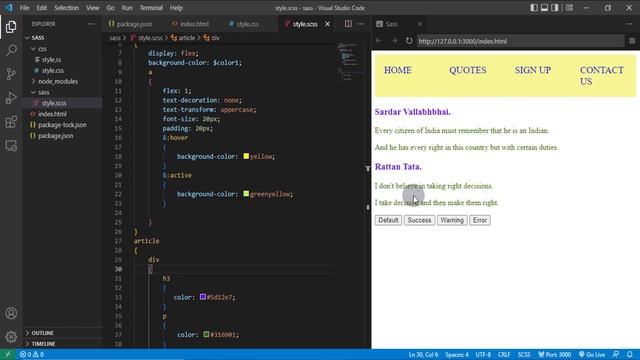Open the Accounts menu icon
Viewport: 640px width, 360px height.
click(x=11, y=313)
